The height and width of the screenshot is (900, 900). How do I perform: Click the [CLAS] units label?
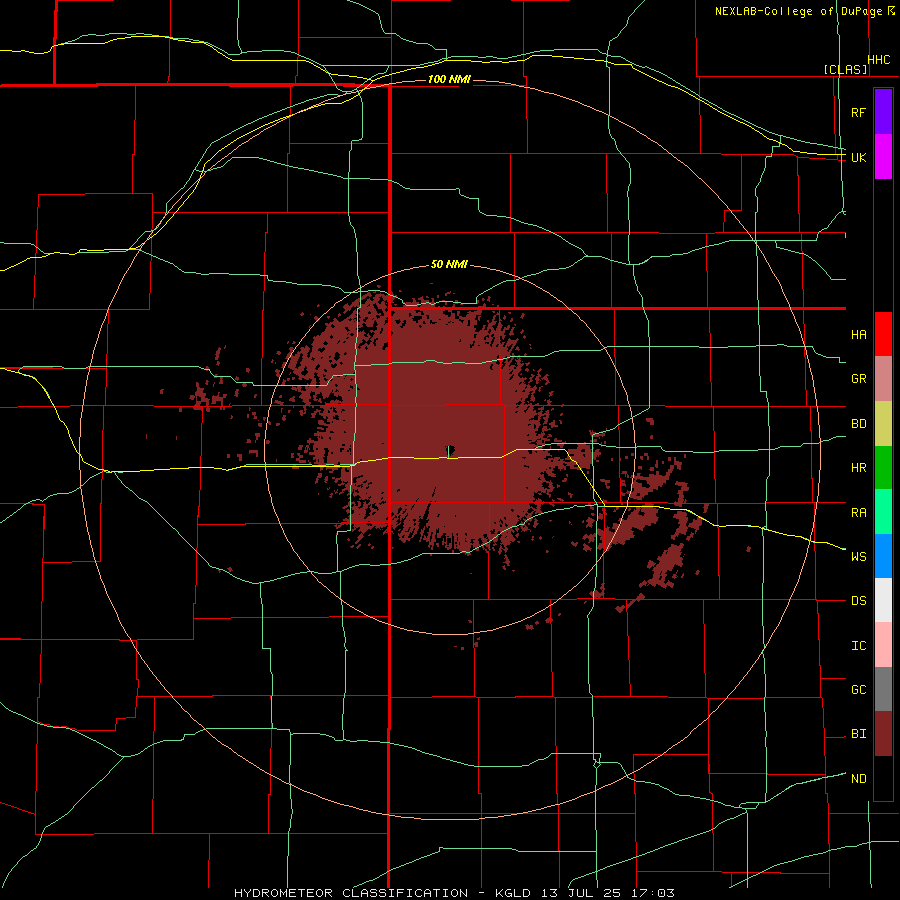coord(845,69)
